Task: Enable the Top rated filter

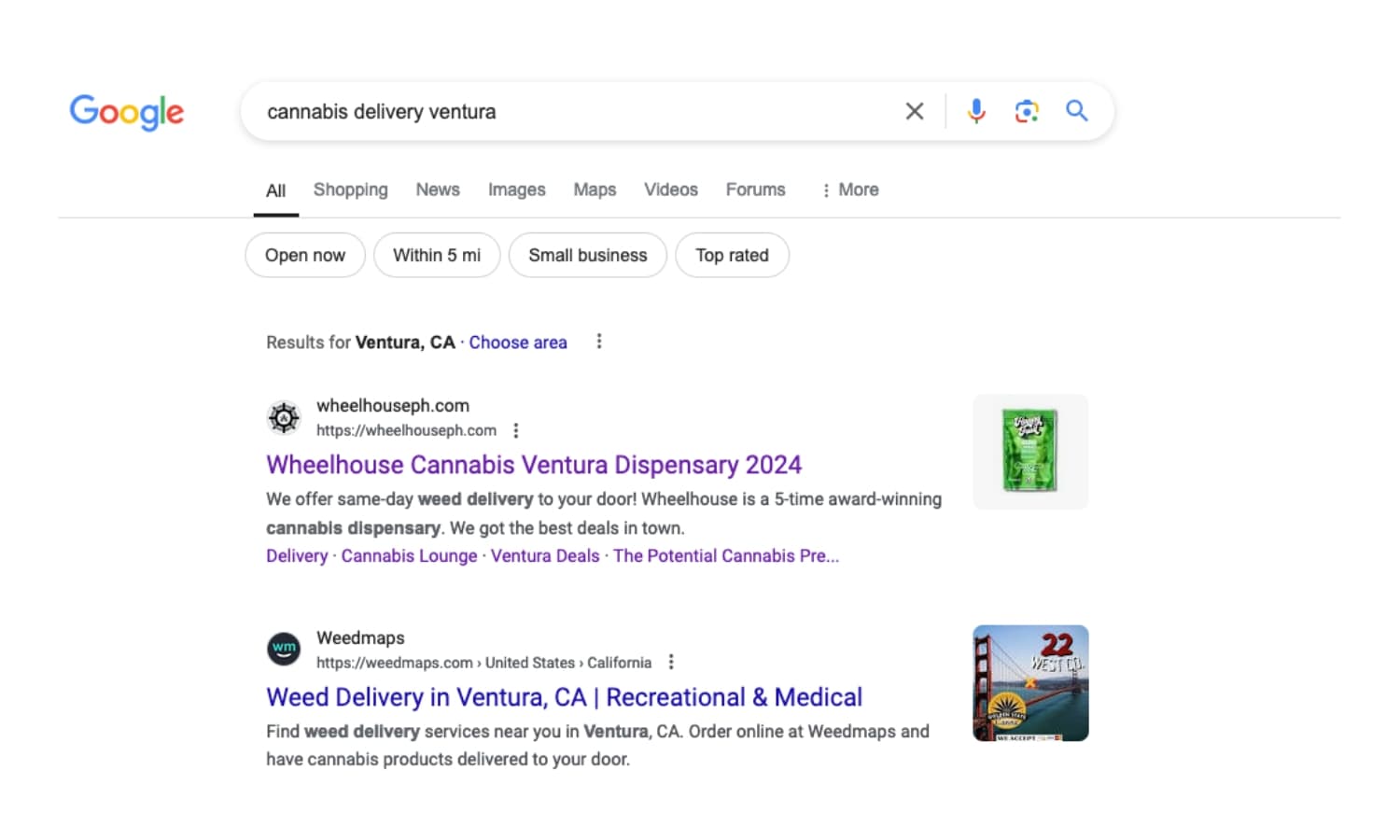Action: (732, 255)
